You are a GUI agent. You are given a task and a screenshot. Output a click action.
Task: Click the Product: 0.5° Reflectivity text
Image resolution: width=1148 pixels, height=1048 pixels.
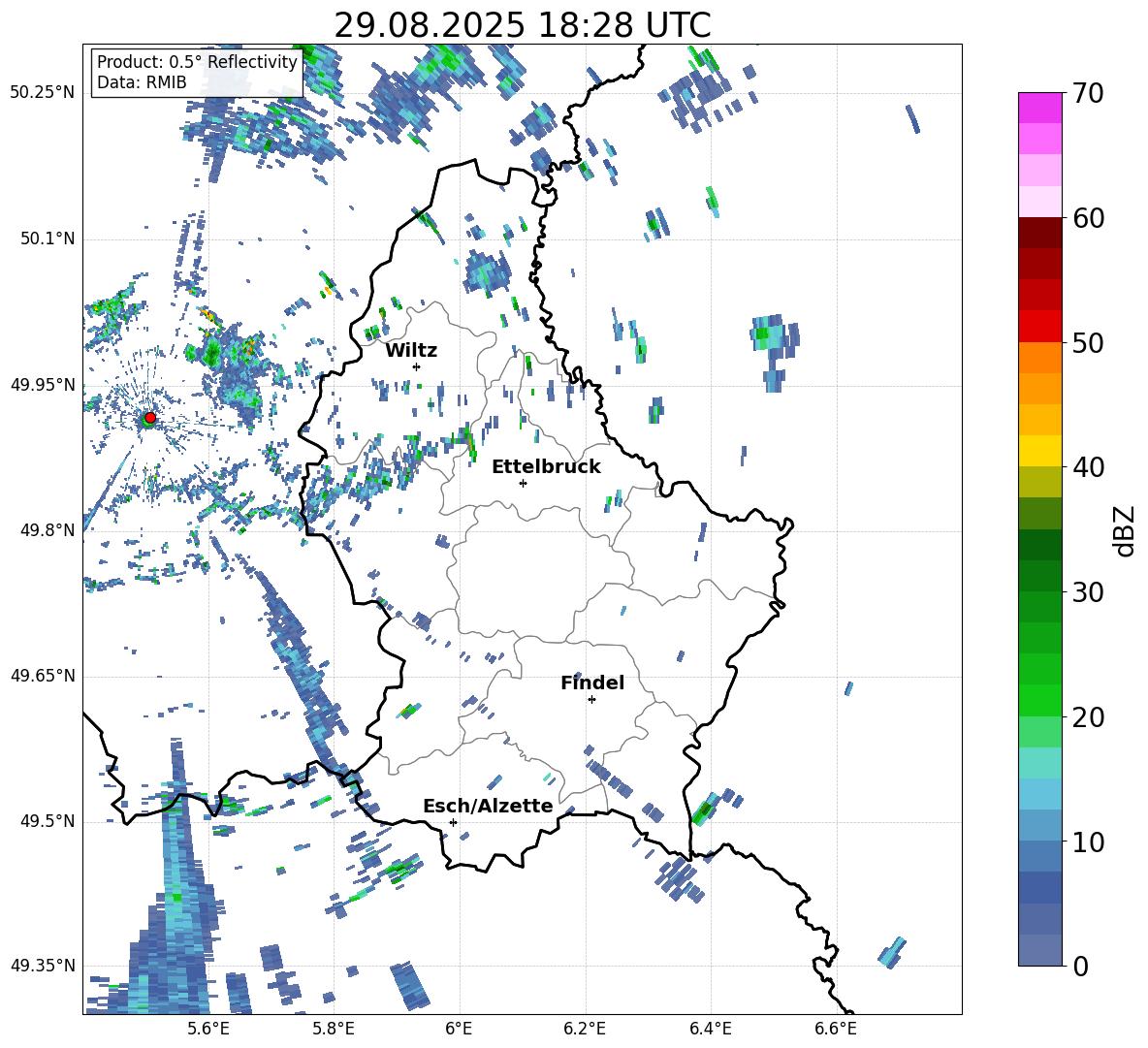[x=197, y=62]
